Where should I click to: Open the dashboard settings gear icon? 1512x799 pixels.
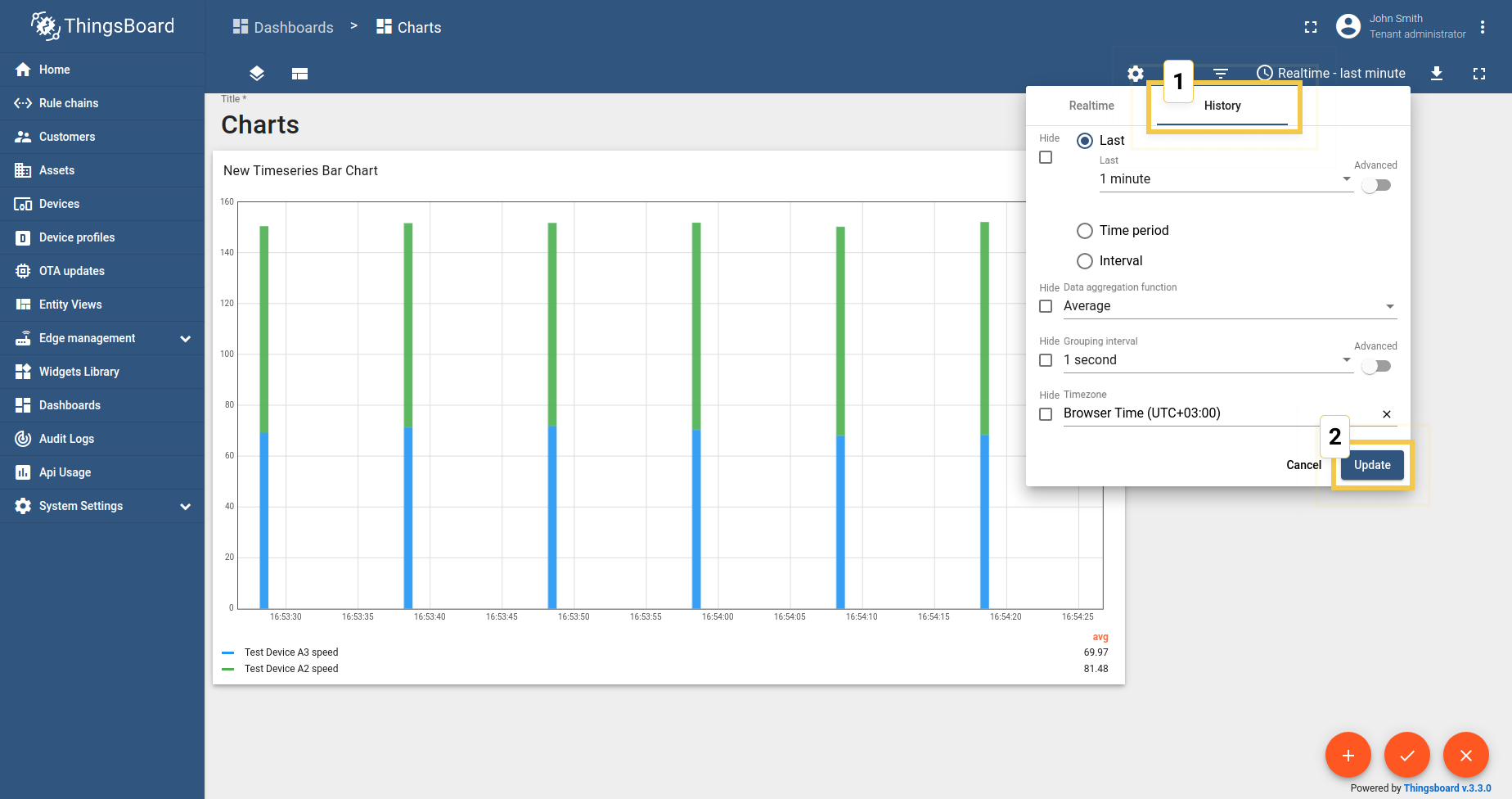click(1136, 74)
